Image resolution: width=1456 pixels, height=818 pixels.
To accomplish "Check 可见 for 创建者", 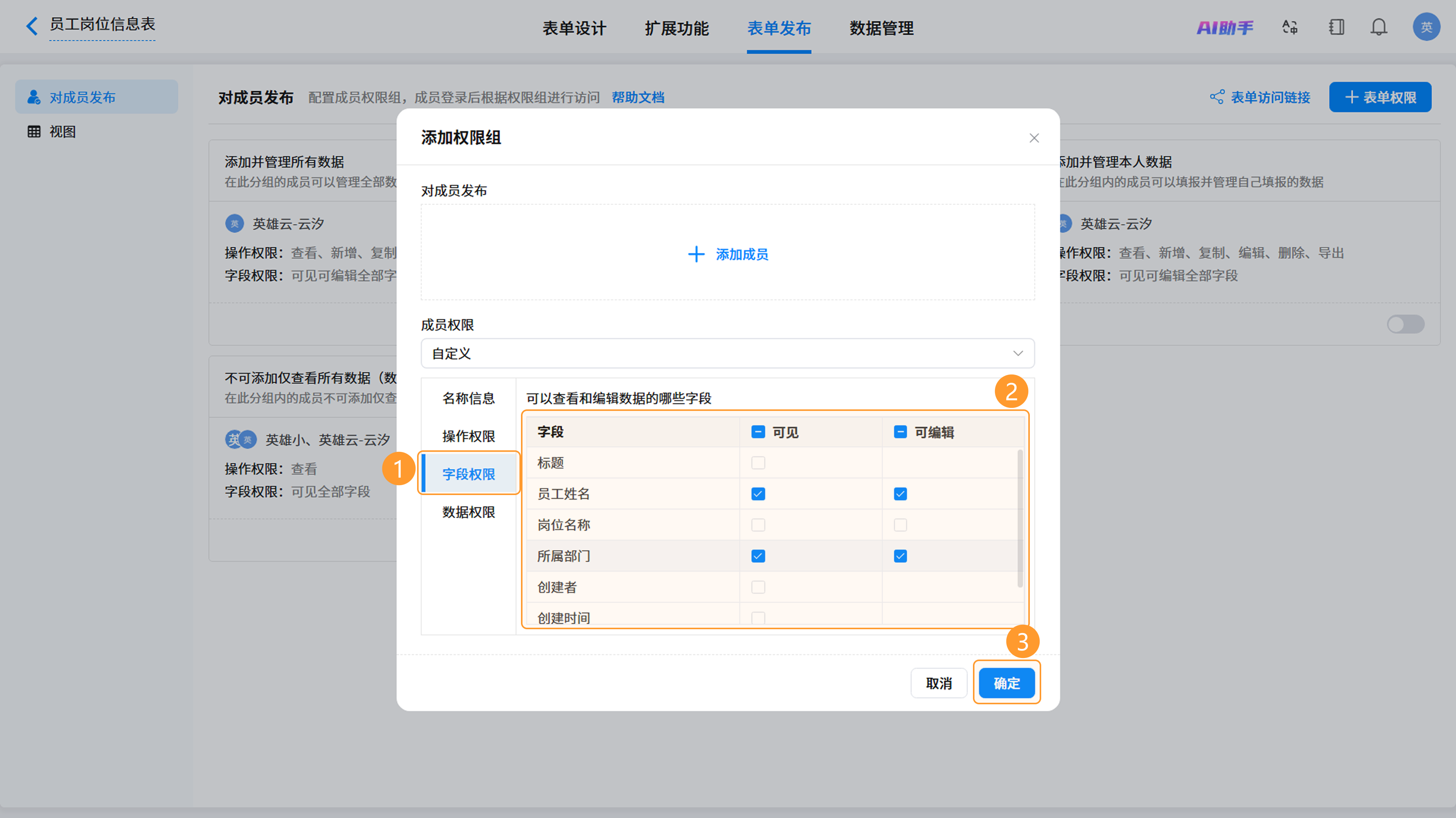I will point(758,587).
